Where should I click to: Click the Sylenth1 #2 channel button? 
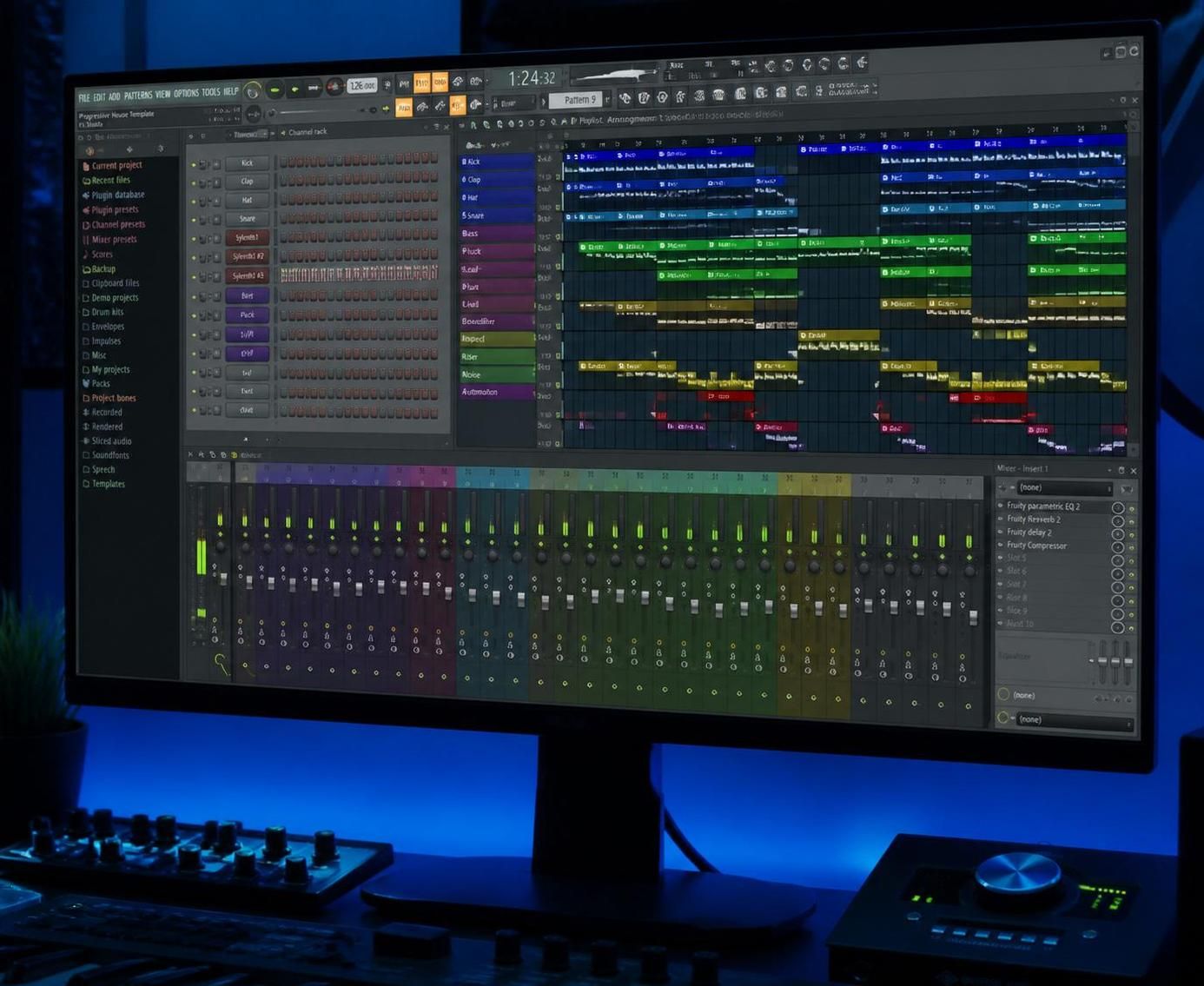[x=247, y=256]
